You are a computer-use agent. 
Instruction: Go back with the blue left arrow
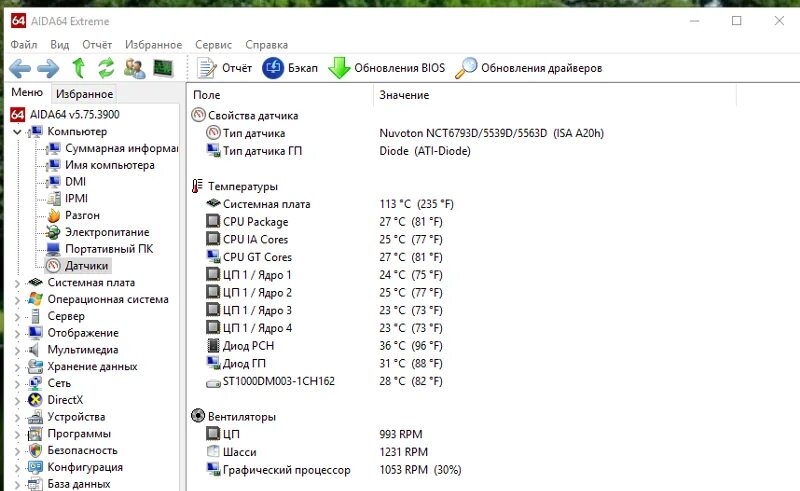pyautogui.click(x=20, y=68)
